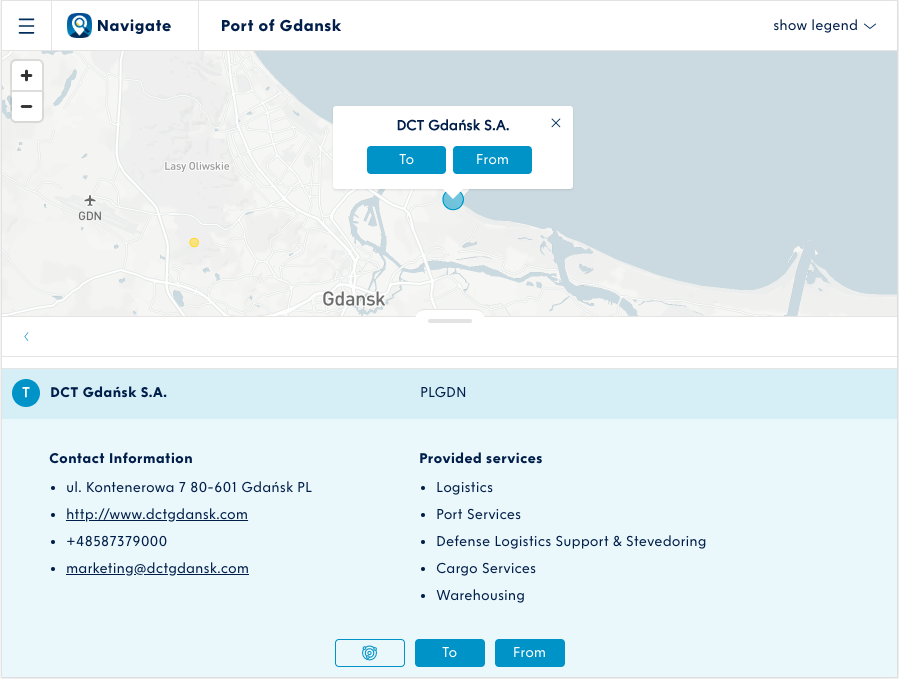
Task: Open the hamburger menu
Action: point(26,26)
